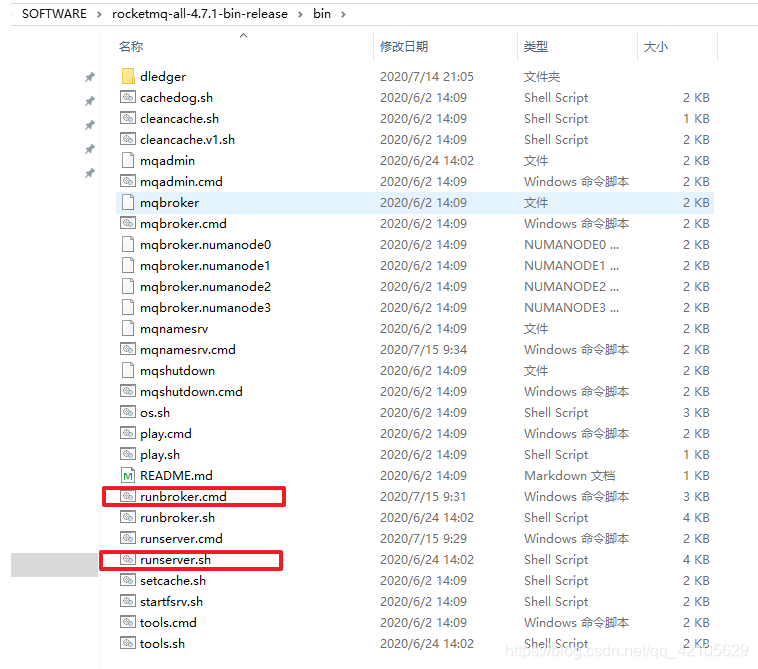Click the setcache.sh script icon

128,580
